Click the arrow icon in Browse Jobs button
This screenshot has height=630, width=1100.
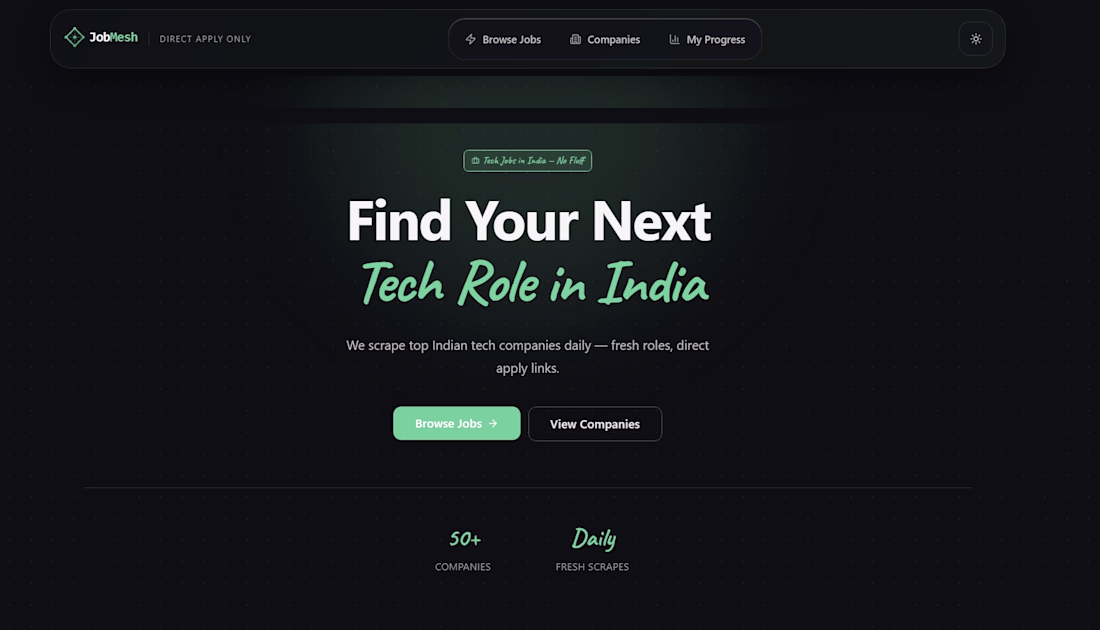pyautogui.click(x=493, y=424)
